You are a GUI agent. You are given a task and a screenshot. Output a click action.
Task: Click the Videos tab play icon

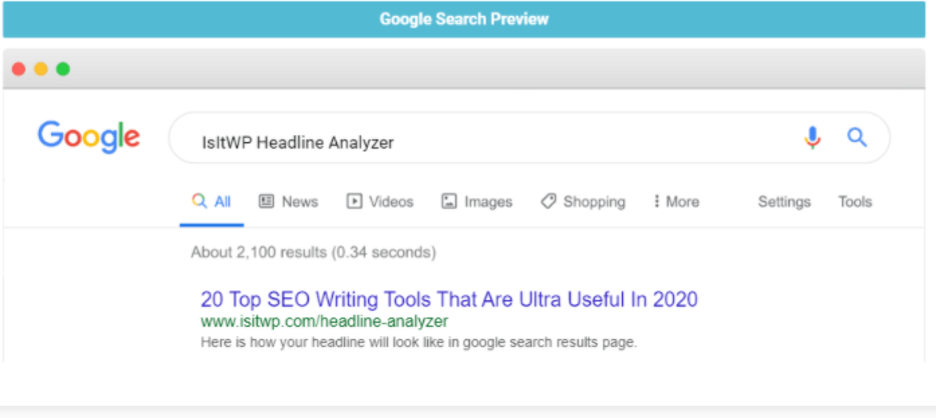(x=354, y=201)
